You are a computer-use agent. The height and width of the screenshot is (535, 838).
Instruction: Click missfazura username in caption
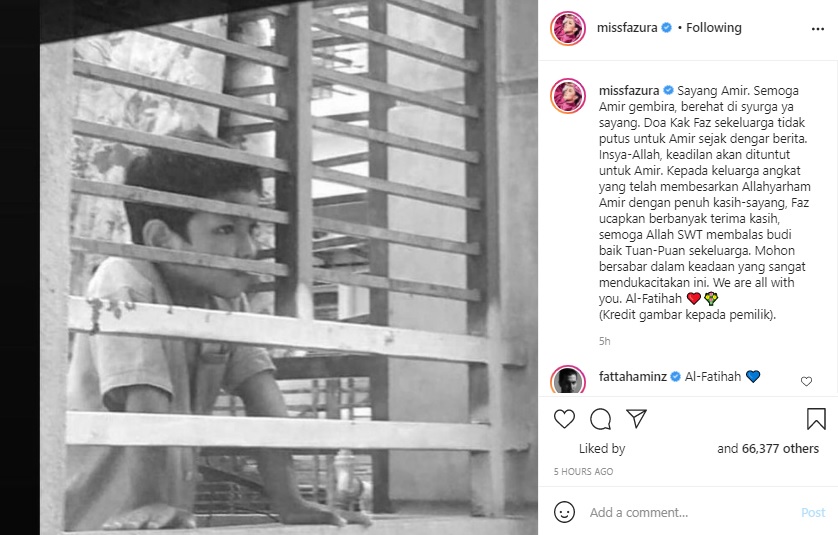(629, 91)
